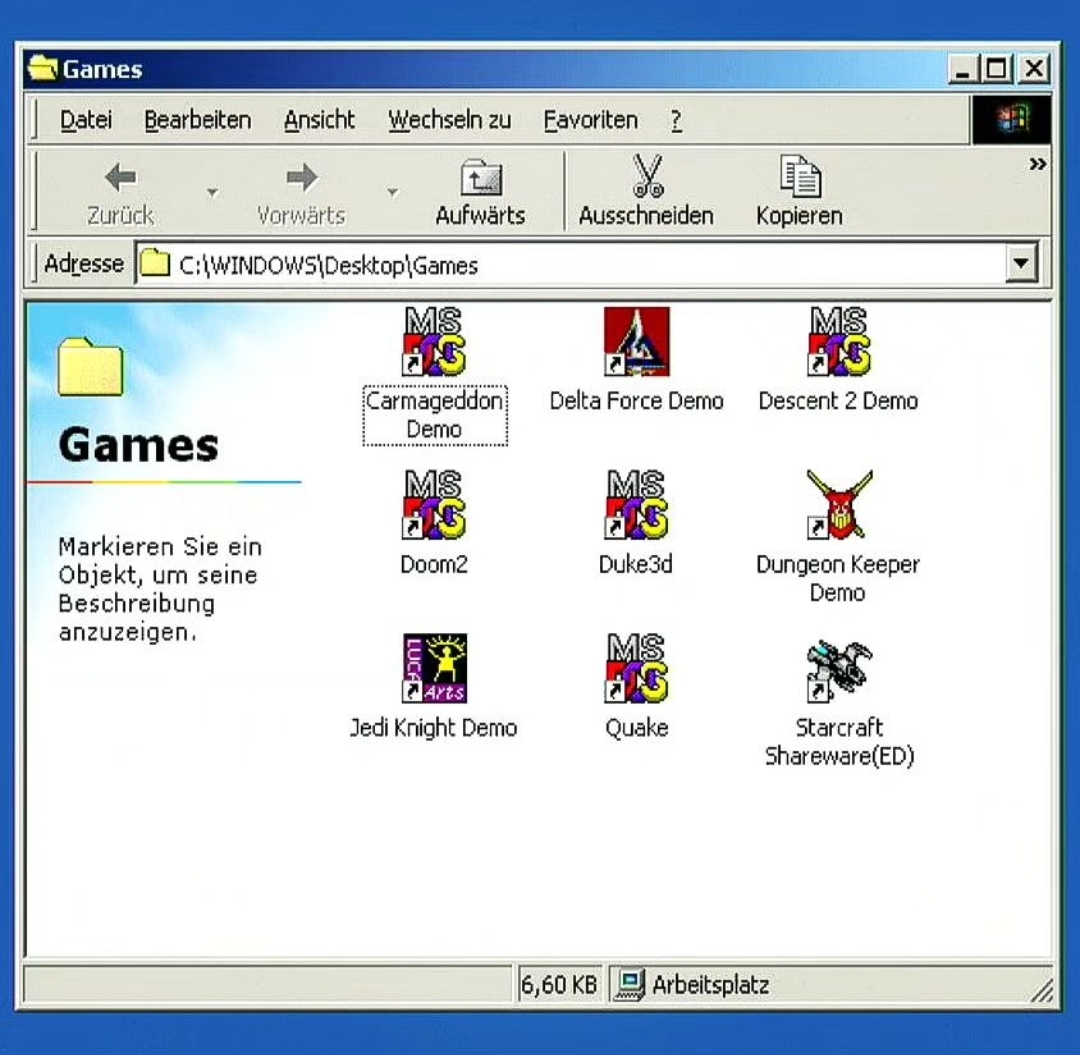Image resolution: width=1080 pixels, height=1055 pixels.
Task: Expand the address bar dropdown arrow
Action: (x=1020, y=265)
